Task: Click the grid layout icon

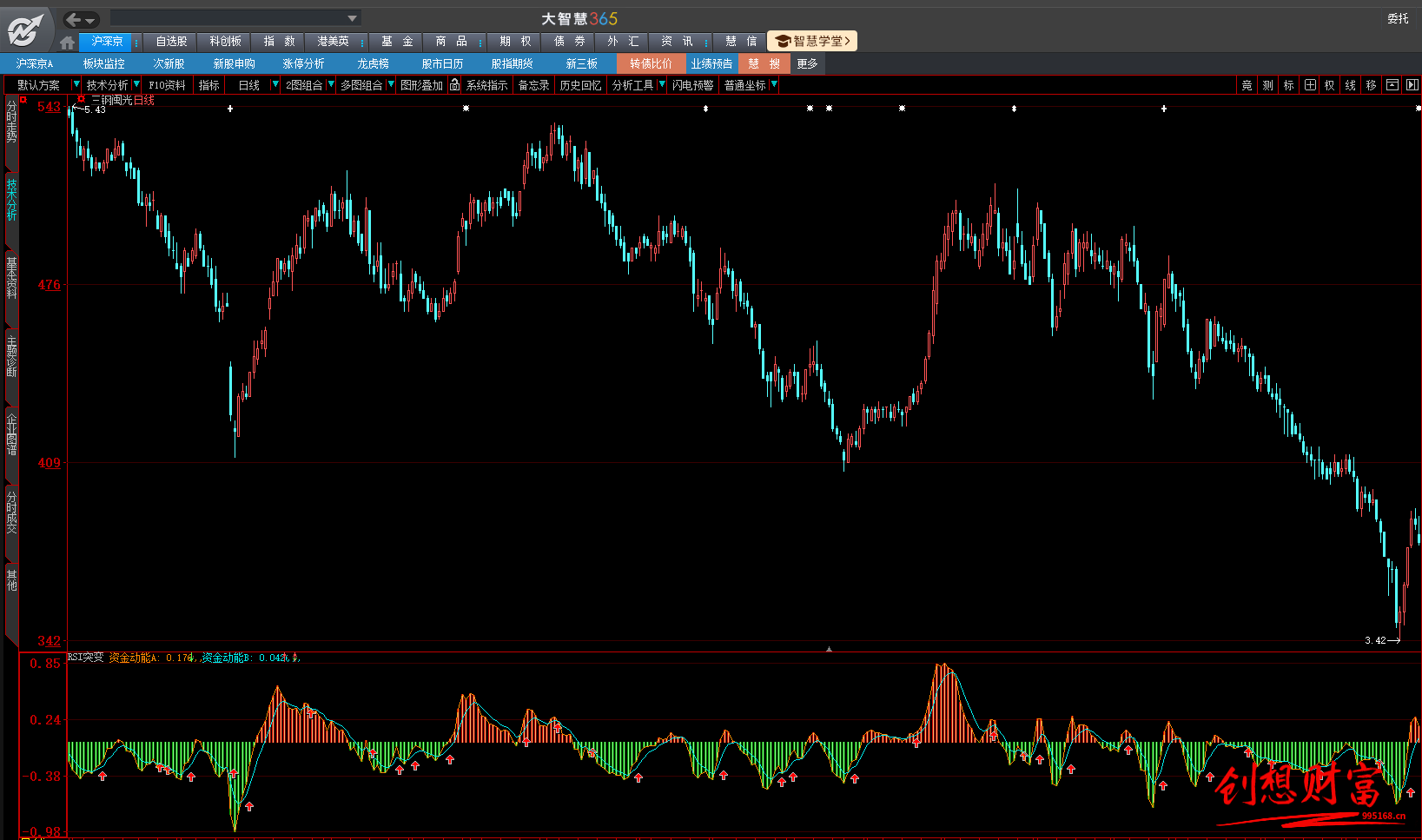Action: (1310, 85)
